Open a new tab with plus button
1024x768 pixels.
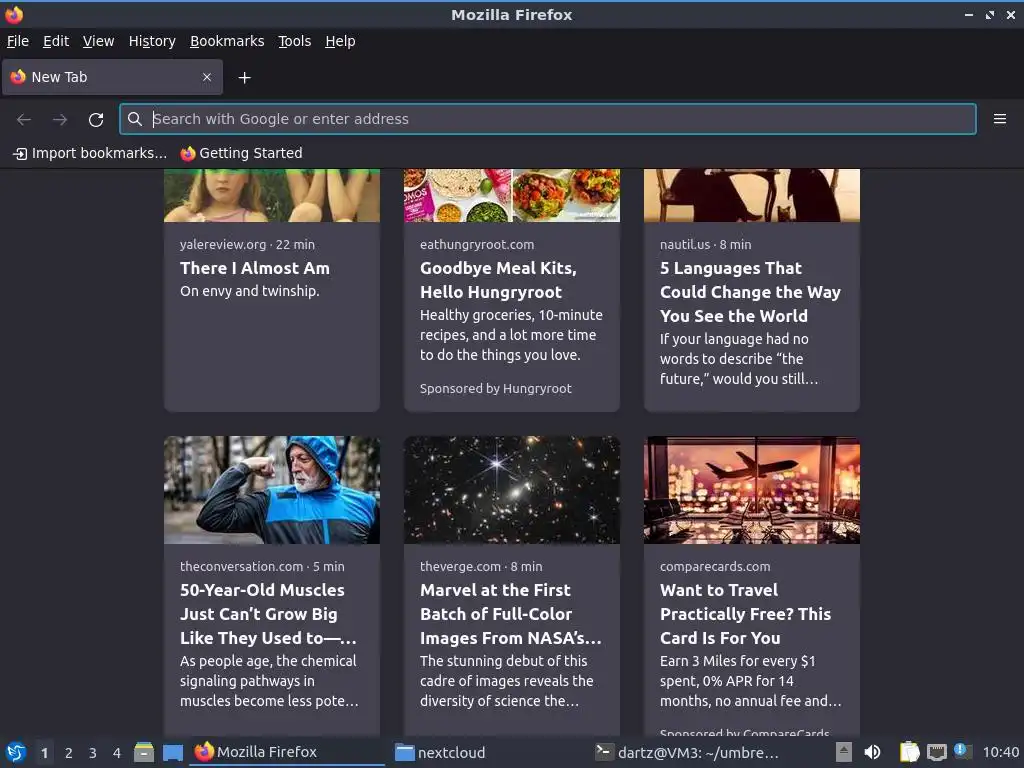coord(244,78)
